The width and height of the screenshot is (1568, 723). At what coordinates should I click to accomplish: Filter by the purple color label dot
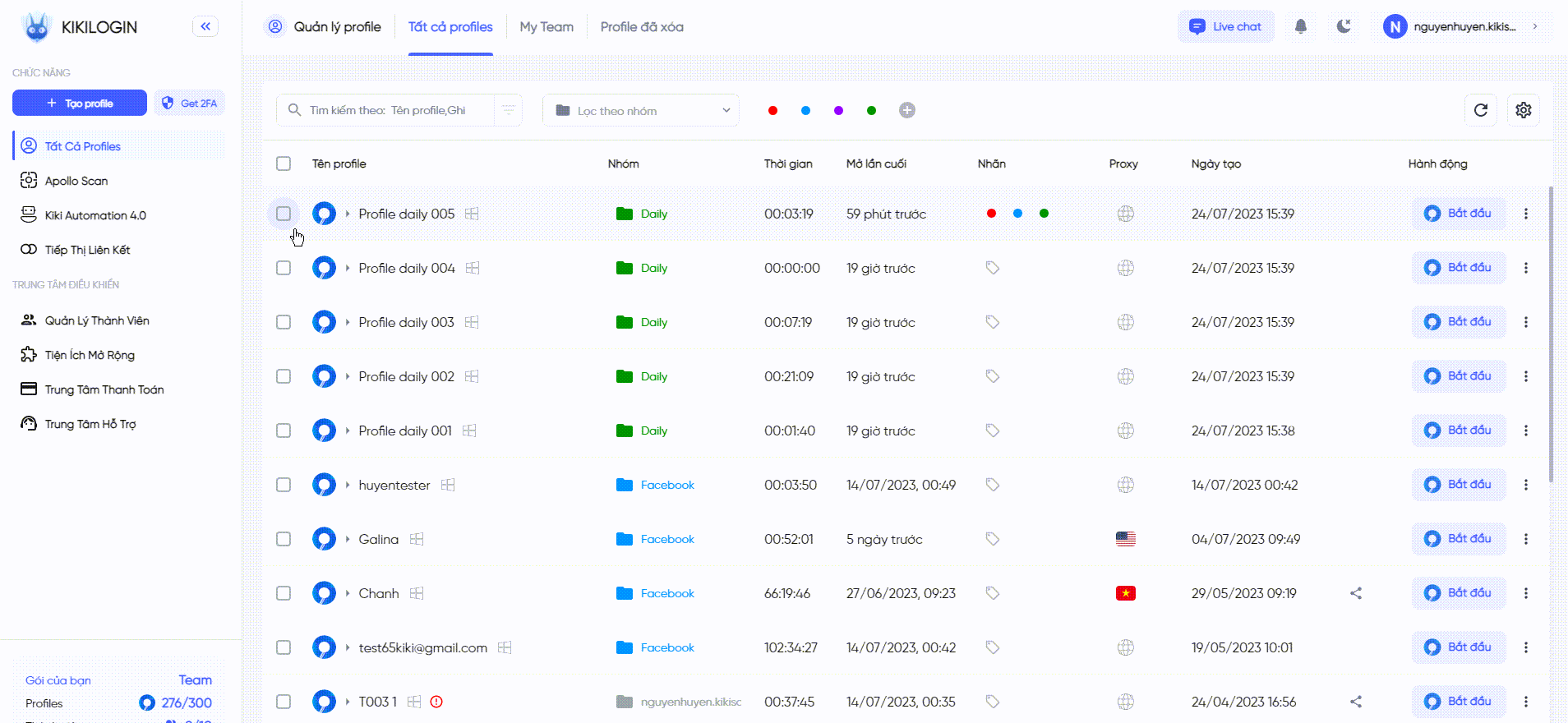coord(838,110)
